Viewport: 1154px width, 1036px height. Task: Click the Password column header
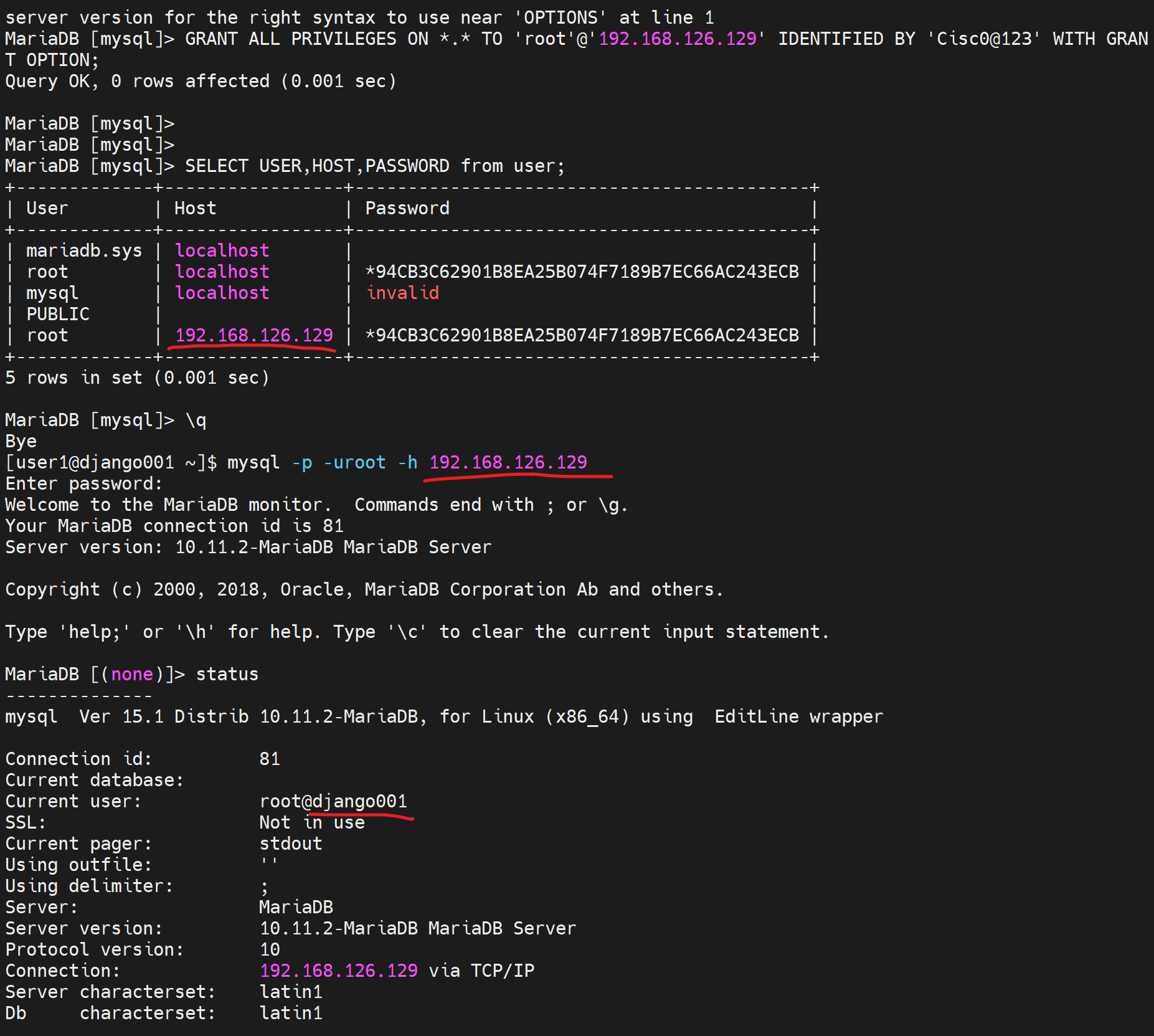coord(407,208)
